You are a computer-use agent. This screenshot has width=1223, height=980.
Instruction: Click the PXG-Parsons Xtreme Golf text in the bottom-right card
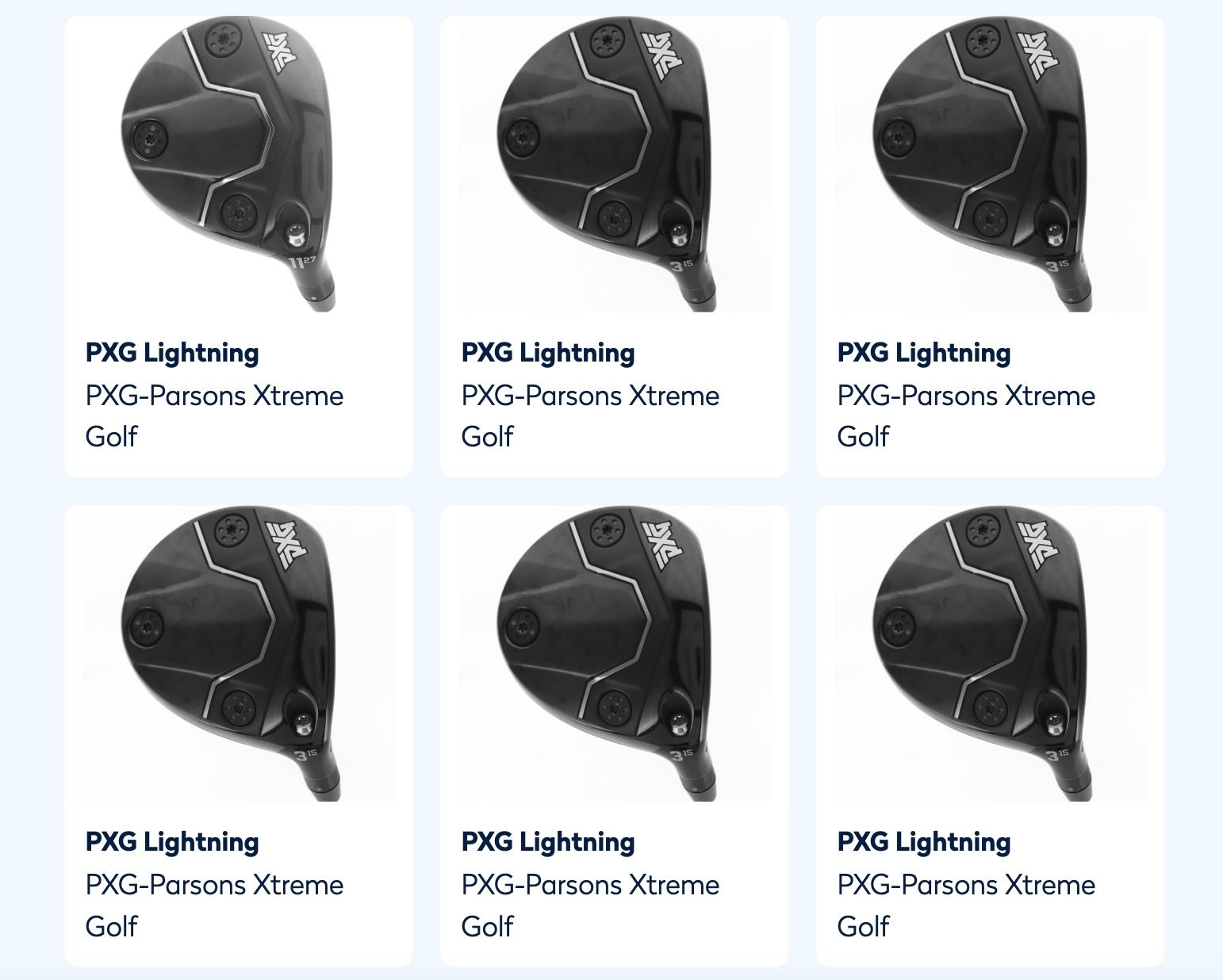(x=967, y=905)
